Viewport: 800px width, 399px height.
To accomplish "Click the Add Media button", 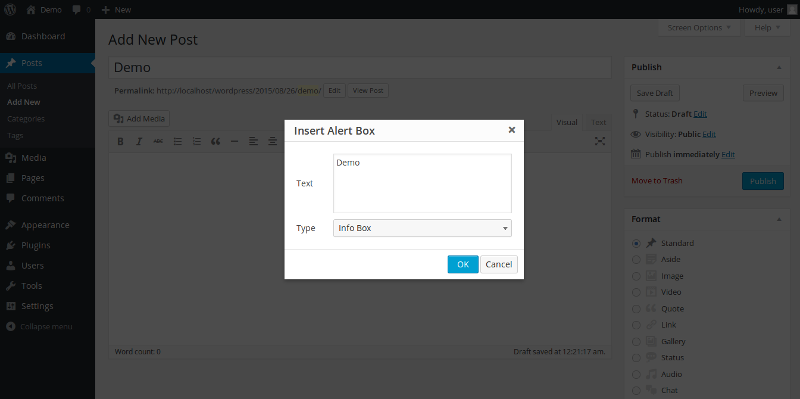I will [x=139, y=119].
